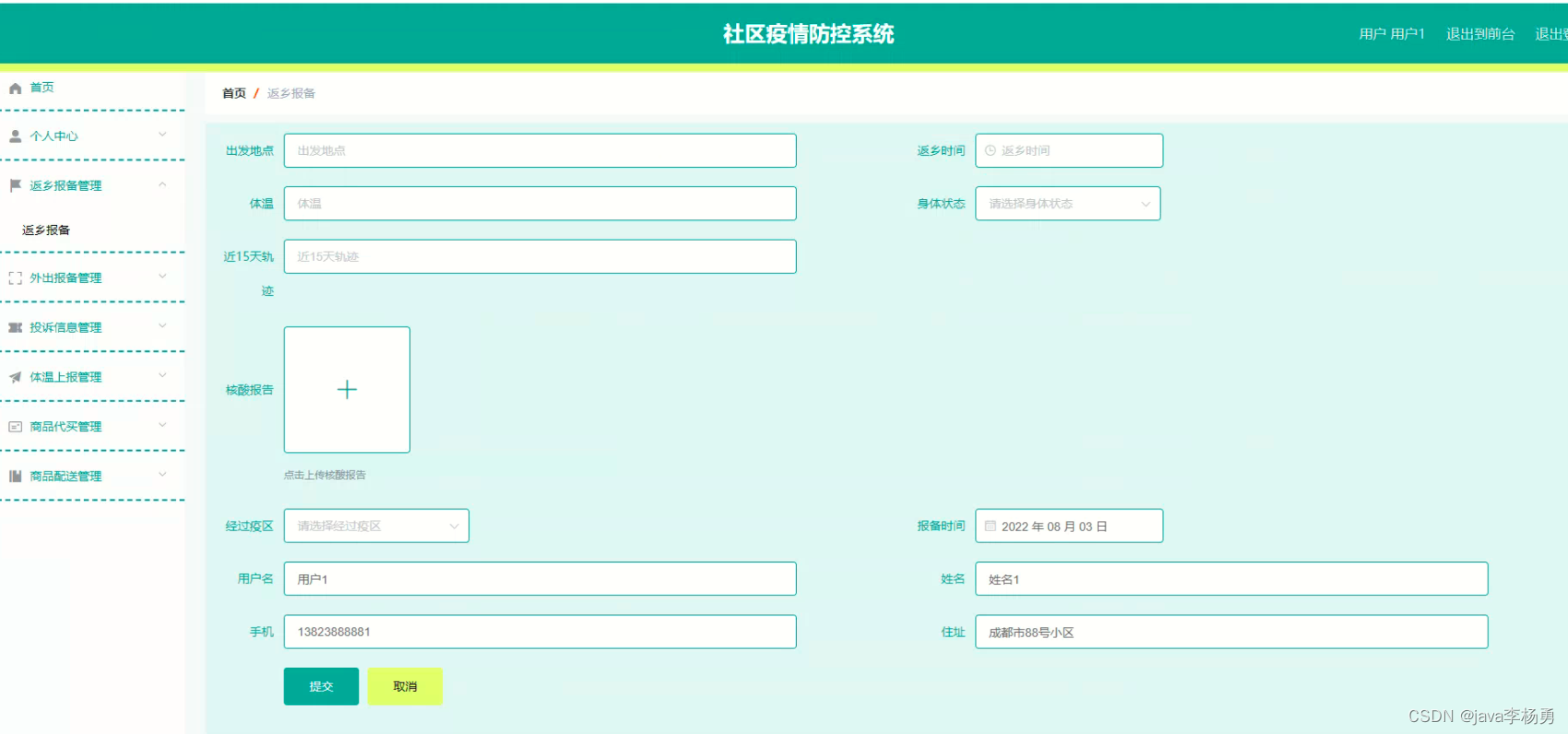This screenshot has height=734, width=1568.
Task: Click the 姓名 input field
Action: (x=1231, y=579)
